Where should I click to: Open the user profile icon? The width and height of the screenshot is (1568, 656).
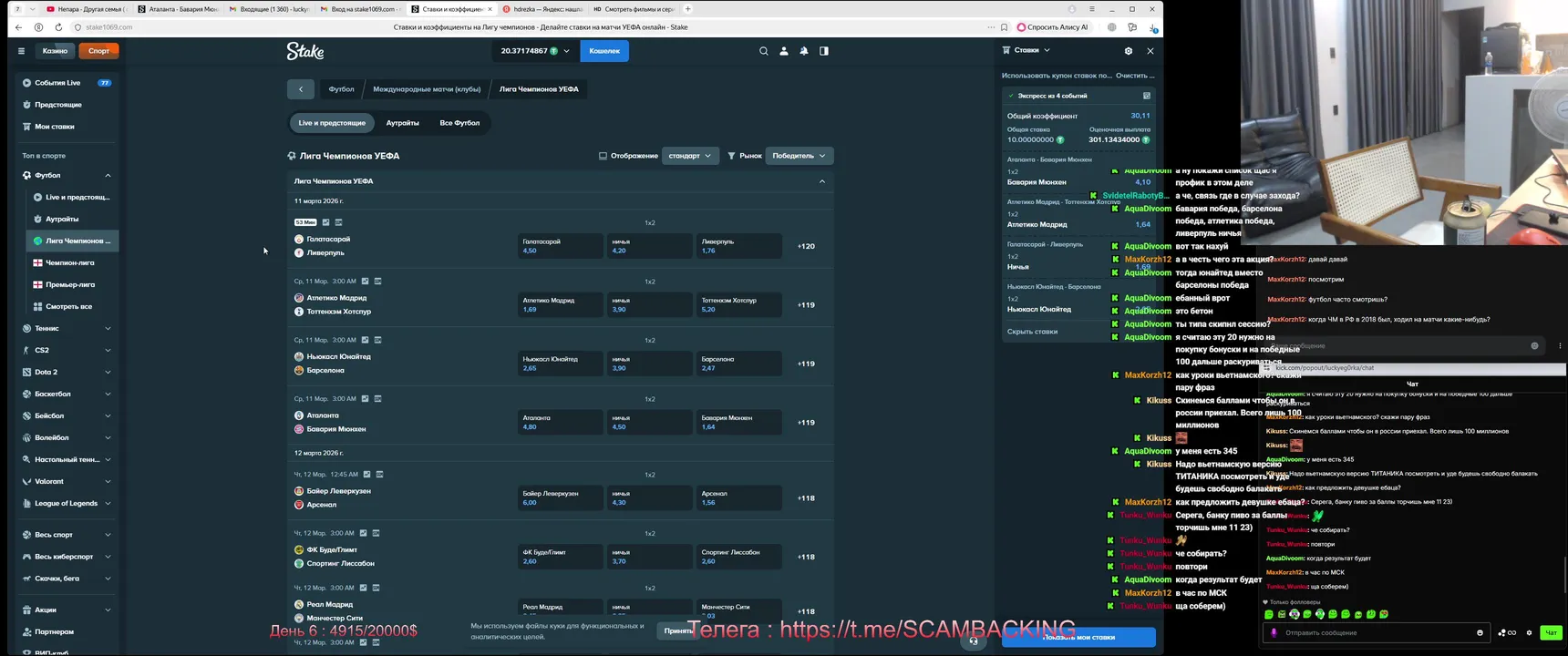tap(784, 51)
